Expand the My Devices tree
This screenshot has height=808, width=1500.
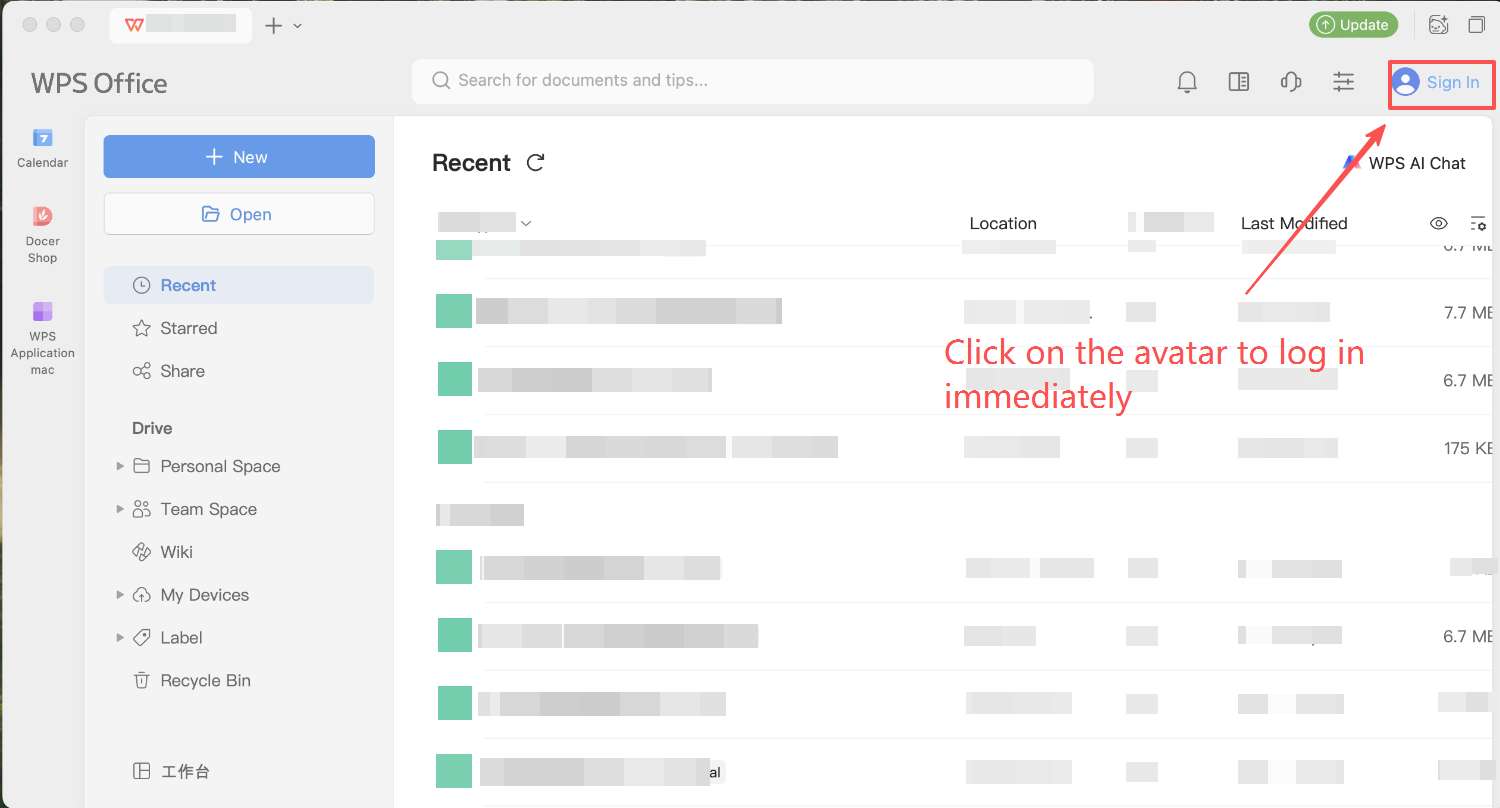click(120, 595)
